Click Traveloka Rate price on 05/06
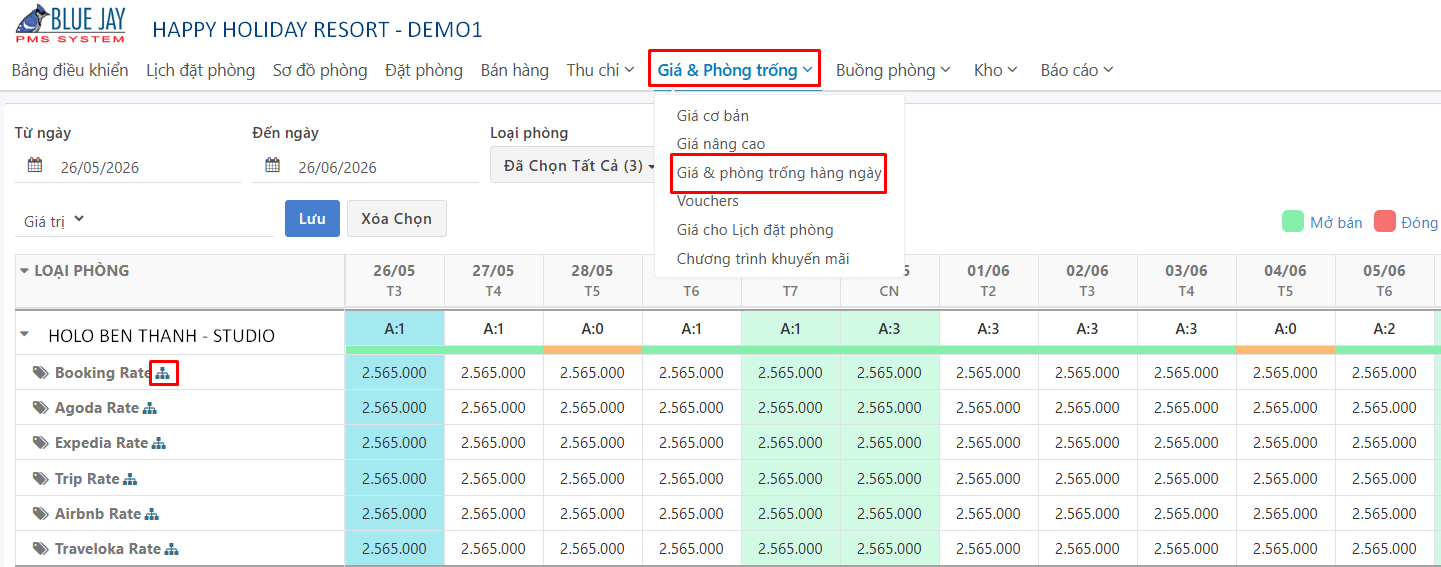Screen dimensions: 1441x567 [1384, 549]
